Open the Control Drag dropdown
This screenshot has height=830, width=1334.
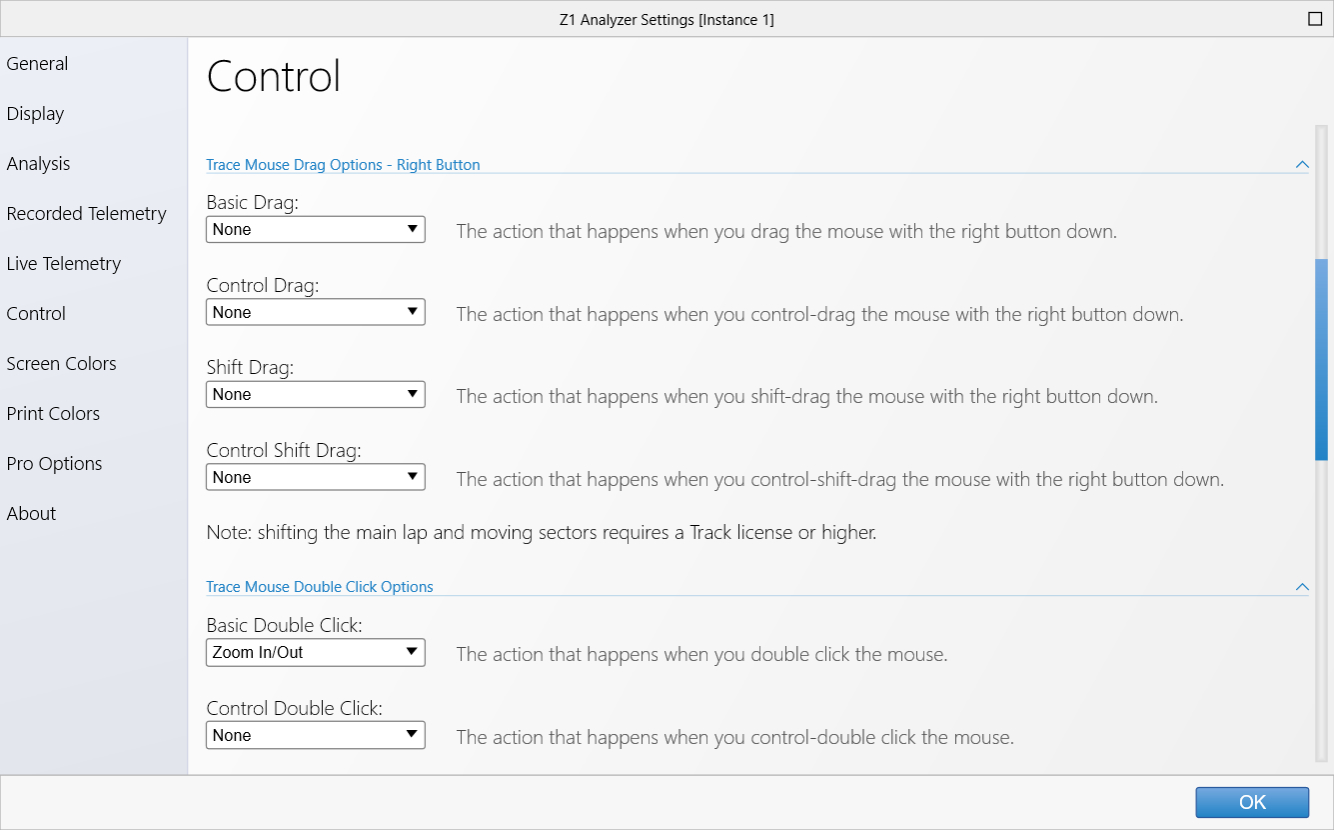click(x=316, y=312)
